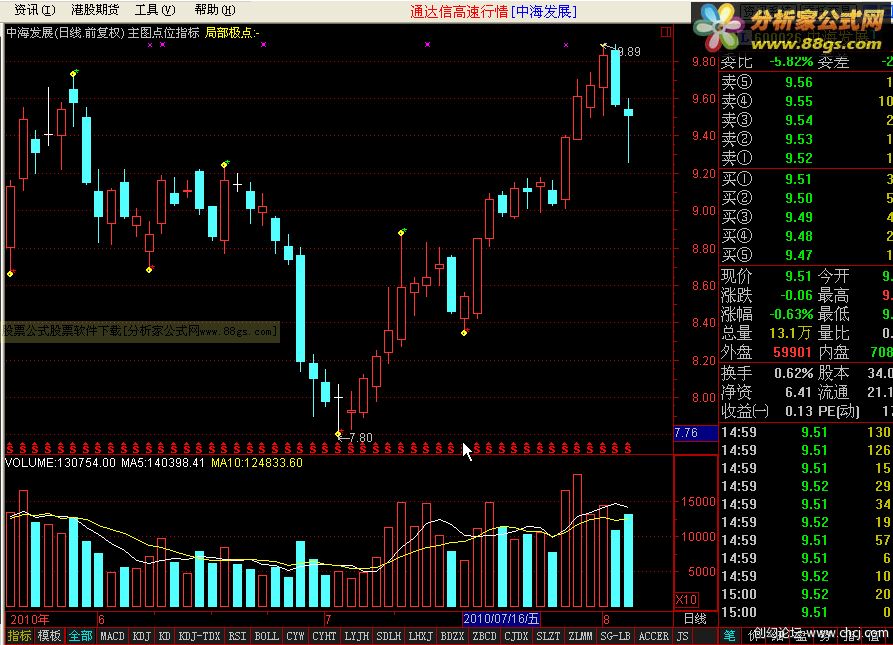Click the 卖④ 9.55 ask row
893x645 pixels.
click(x=806, y=101)
